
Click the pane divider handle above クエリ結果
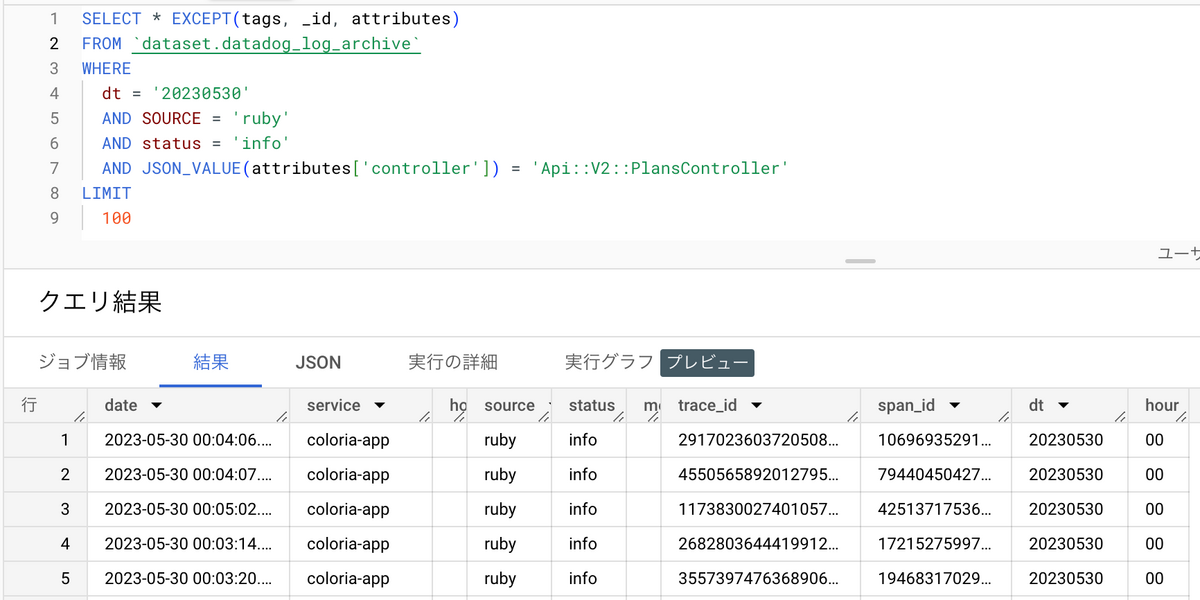point(859,260)
